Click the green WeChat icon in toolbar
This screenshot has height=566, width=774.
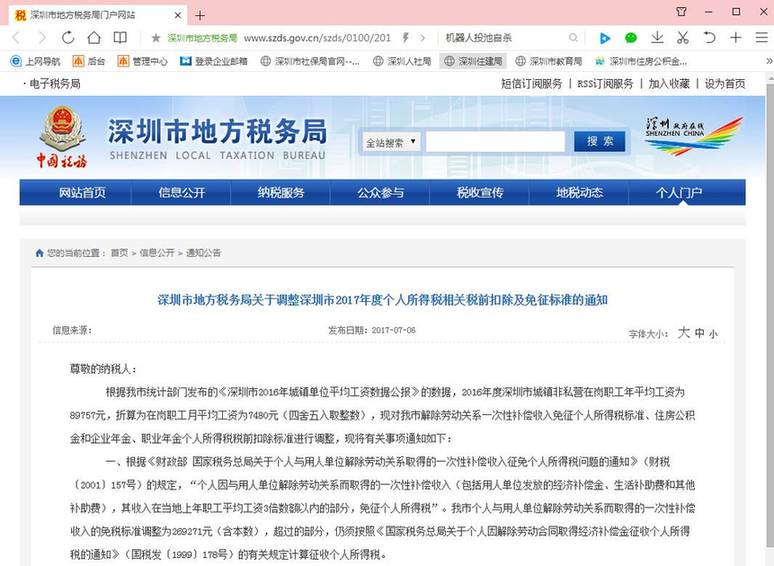(631, 38)
